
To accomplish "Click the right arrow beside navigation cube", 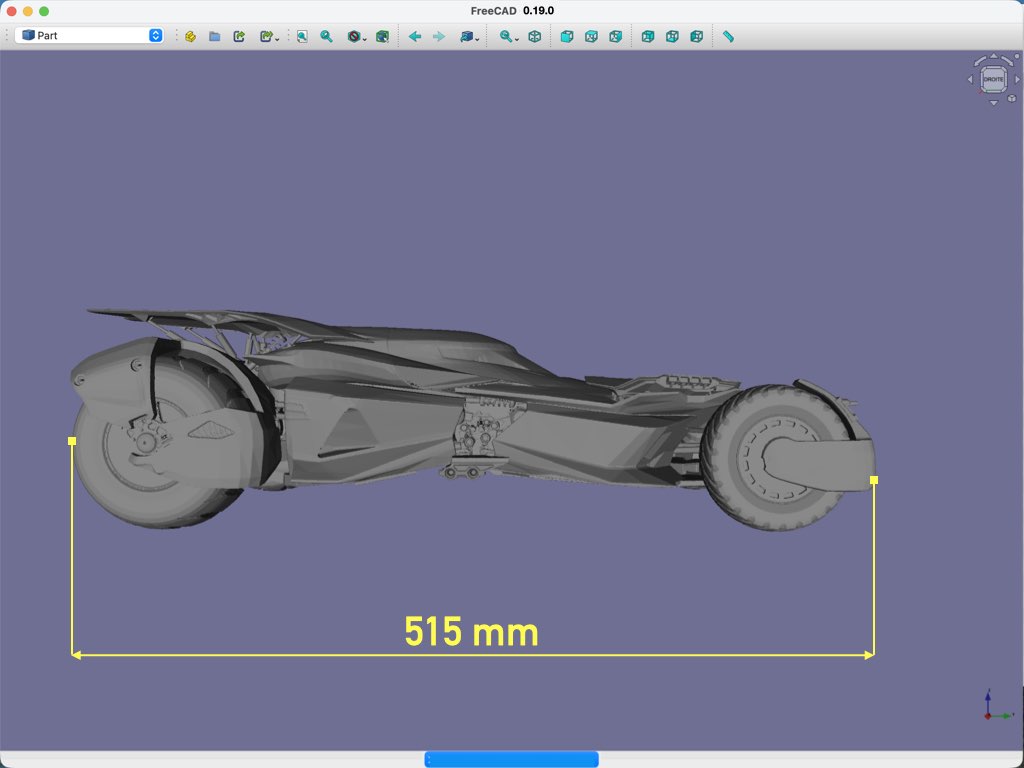I will pyautogui.click(x=1017, y=79).
